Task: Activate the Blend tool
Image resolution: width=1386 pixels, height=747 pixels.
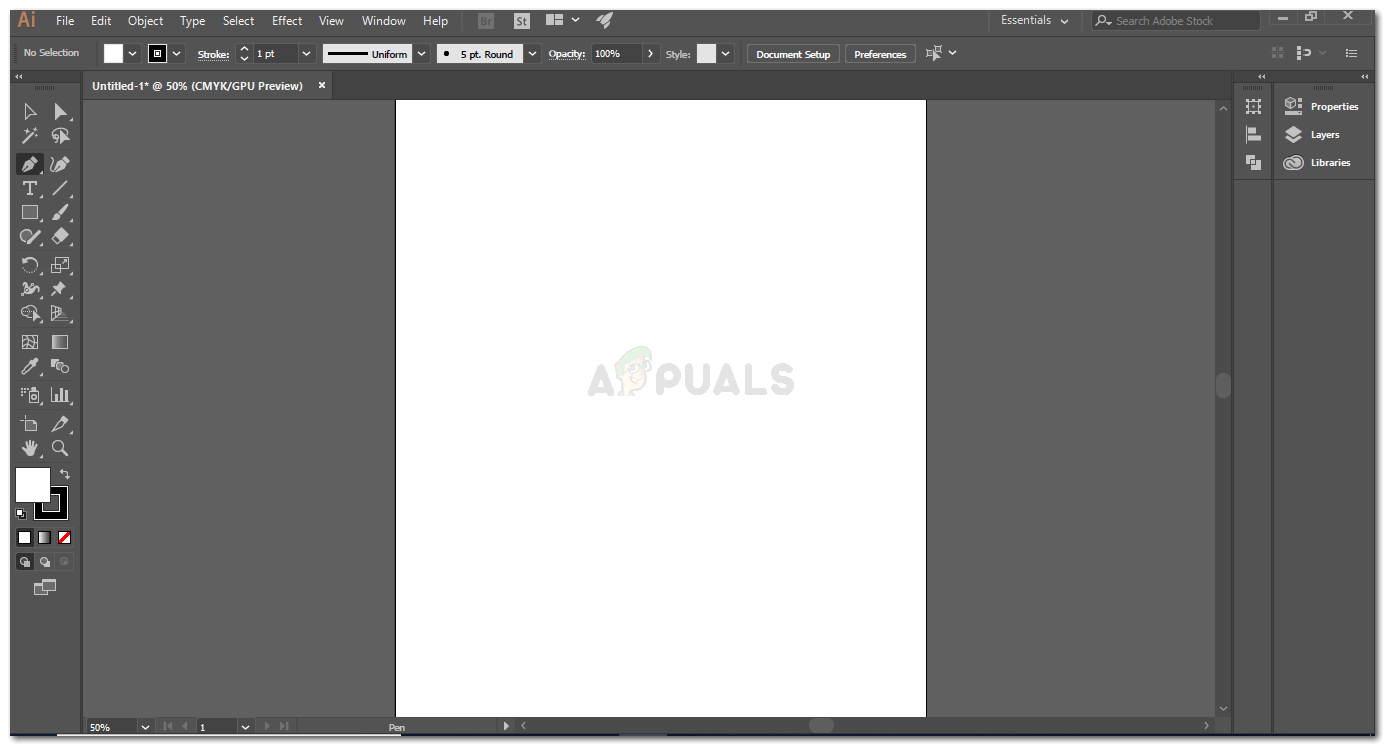Action: 60,366
